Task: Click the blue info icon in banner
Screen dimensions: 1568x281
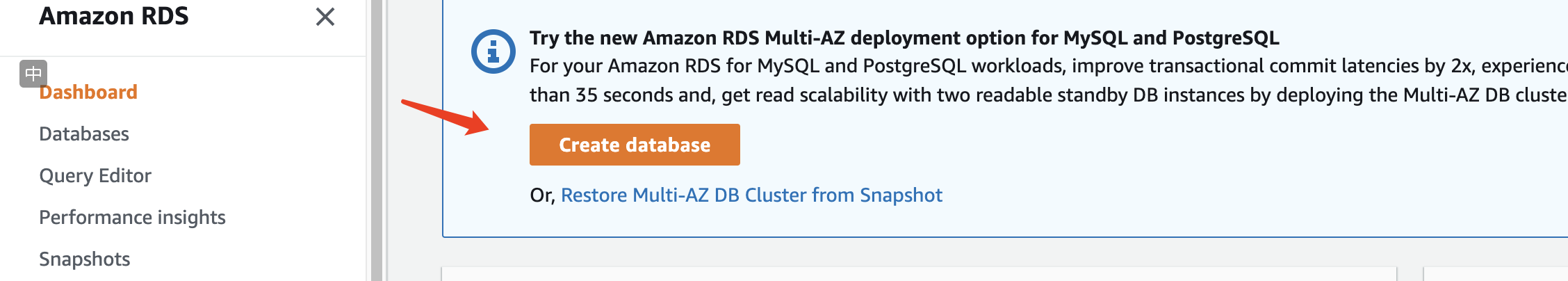Action: [x=493, y=51]
